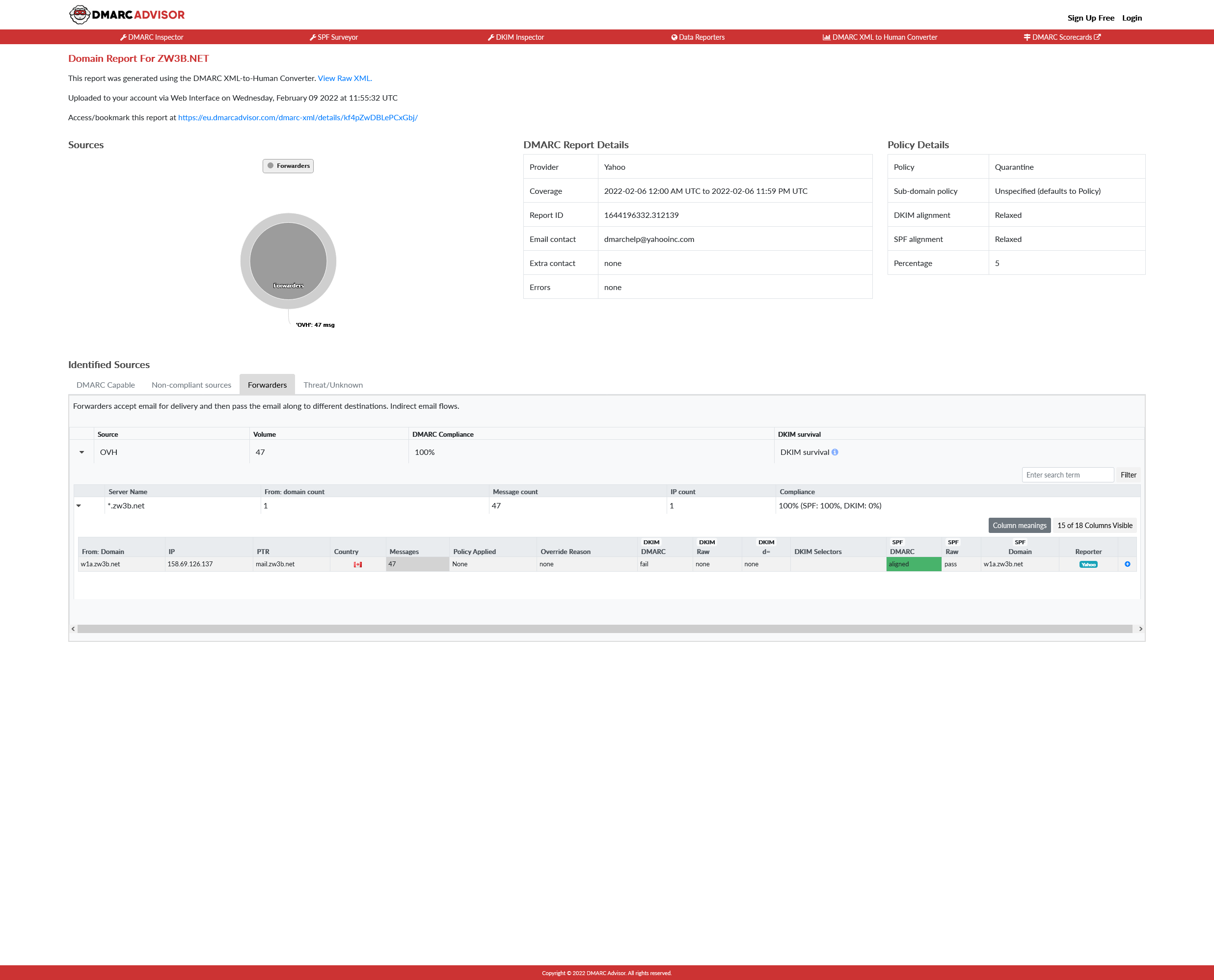
Task: Click the DKIM survival info icon
Action: [835, 452]
